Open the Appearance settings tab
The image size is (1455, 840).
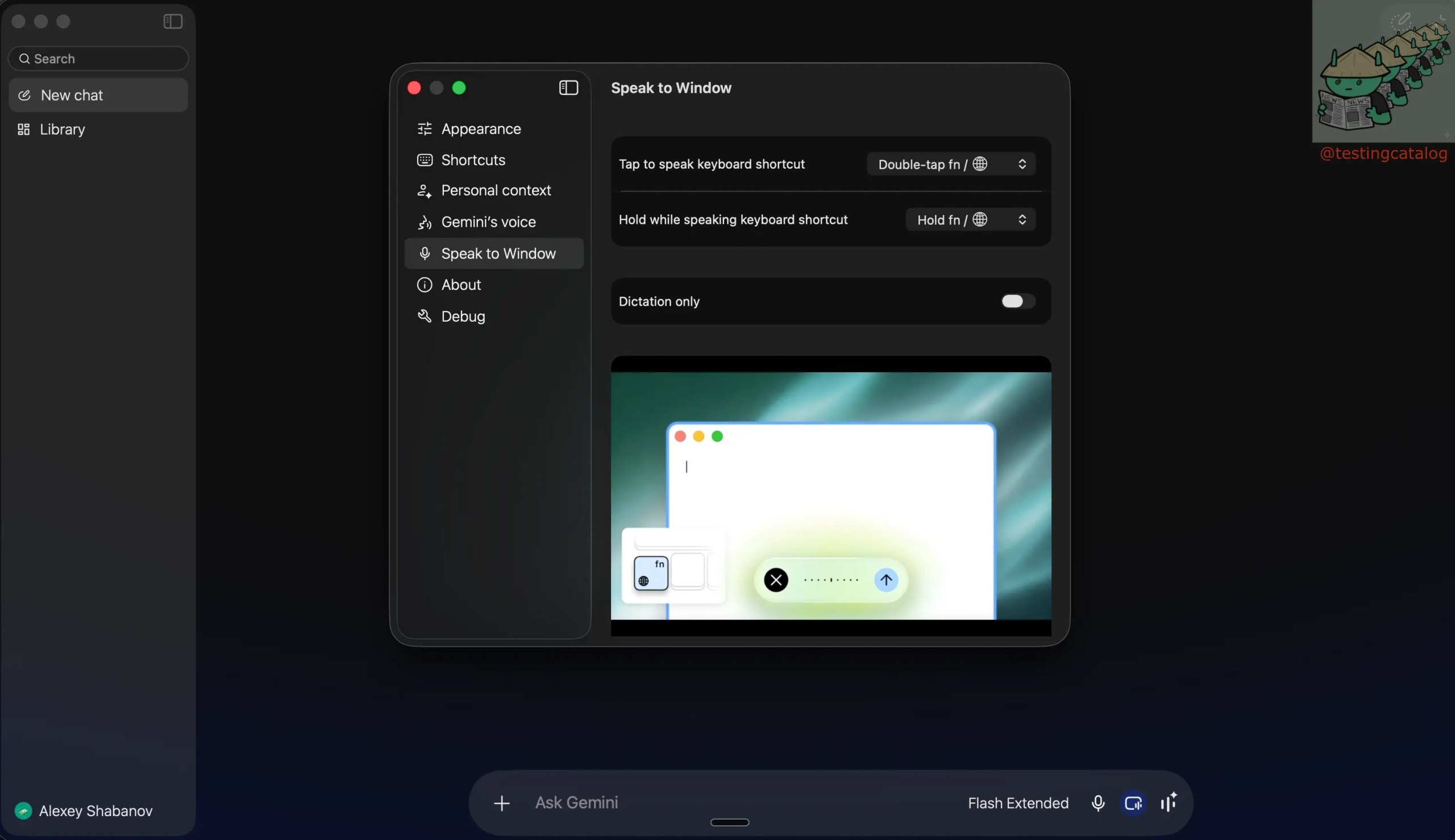click(x=494, y=128)
